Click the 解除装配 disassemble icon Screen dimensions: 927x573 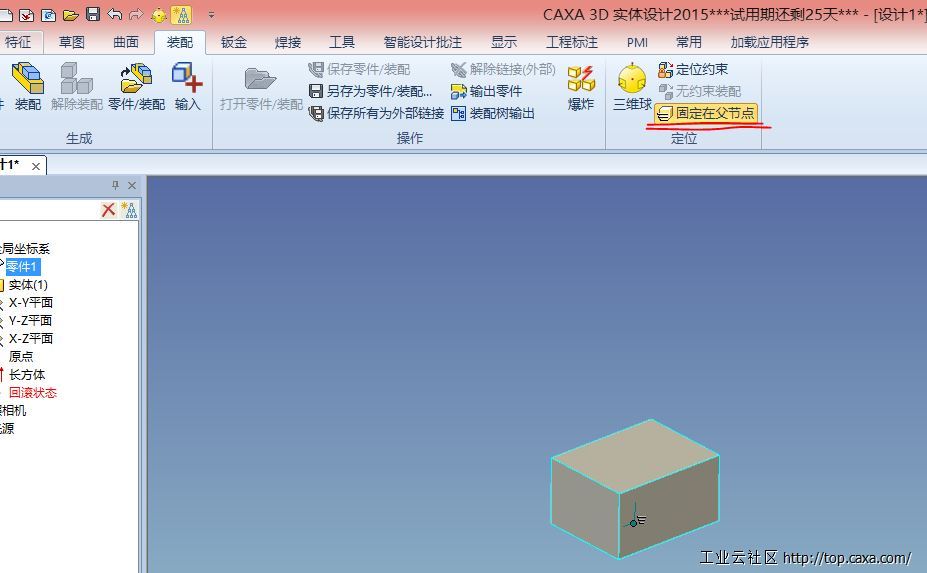tap(76, 86)
